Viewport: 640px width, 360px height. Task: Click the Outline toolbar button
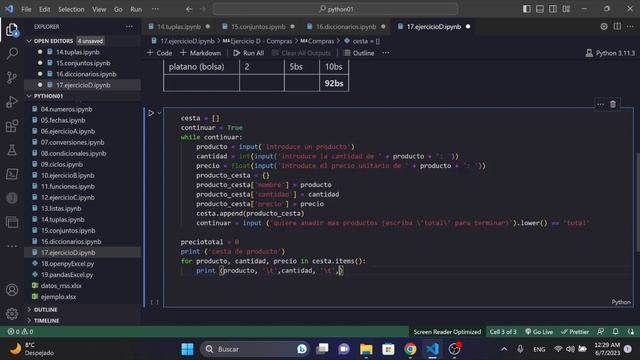(x=359, y=53)
